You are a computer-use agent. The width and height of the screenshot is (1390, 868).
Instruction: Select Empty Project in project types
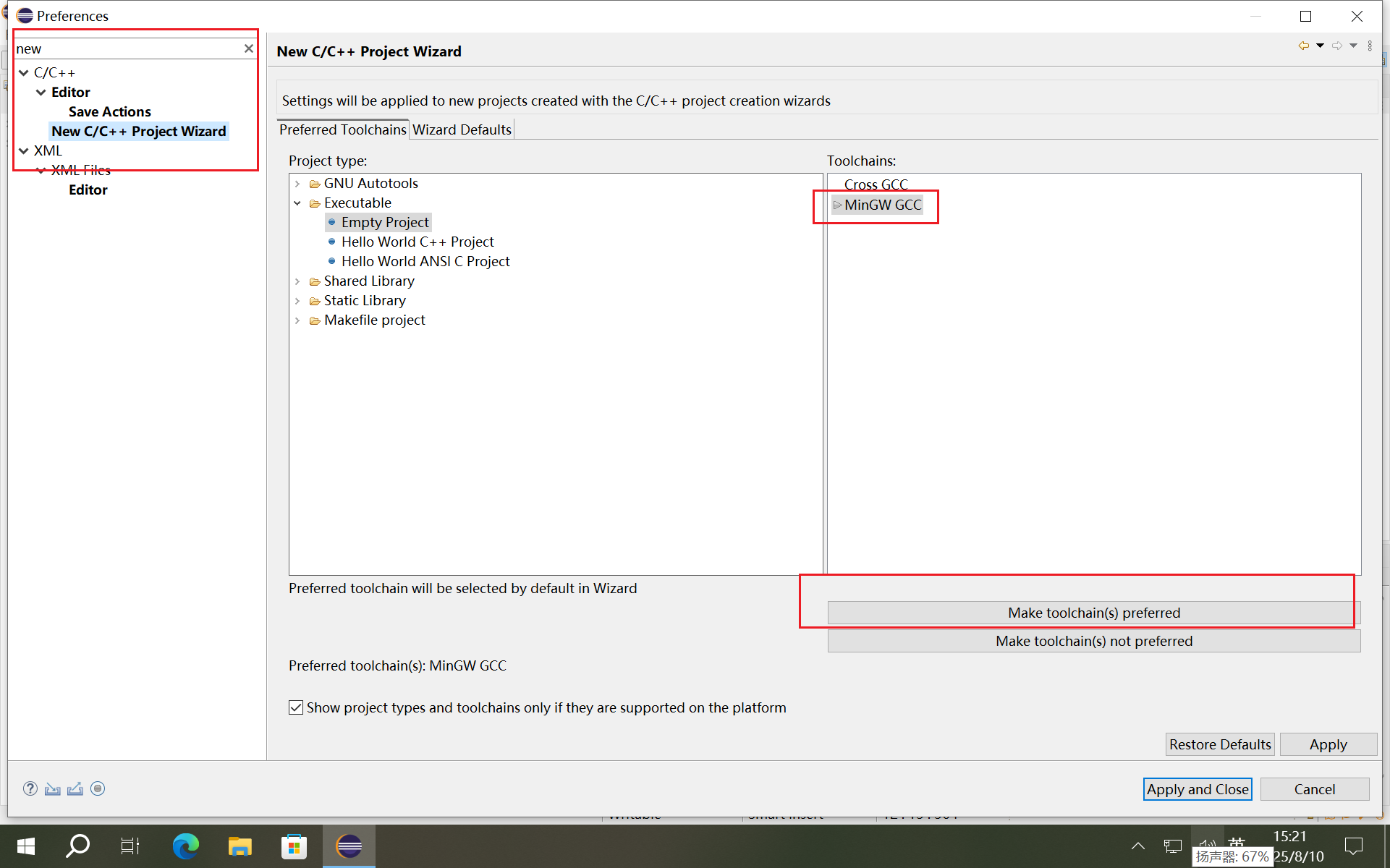[385, 222]
